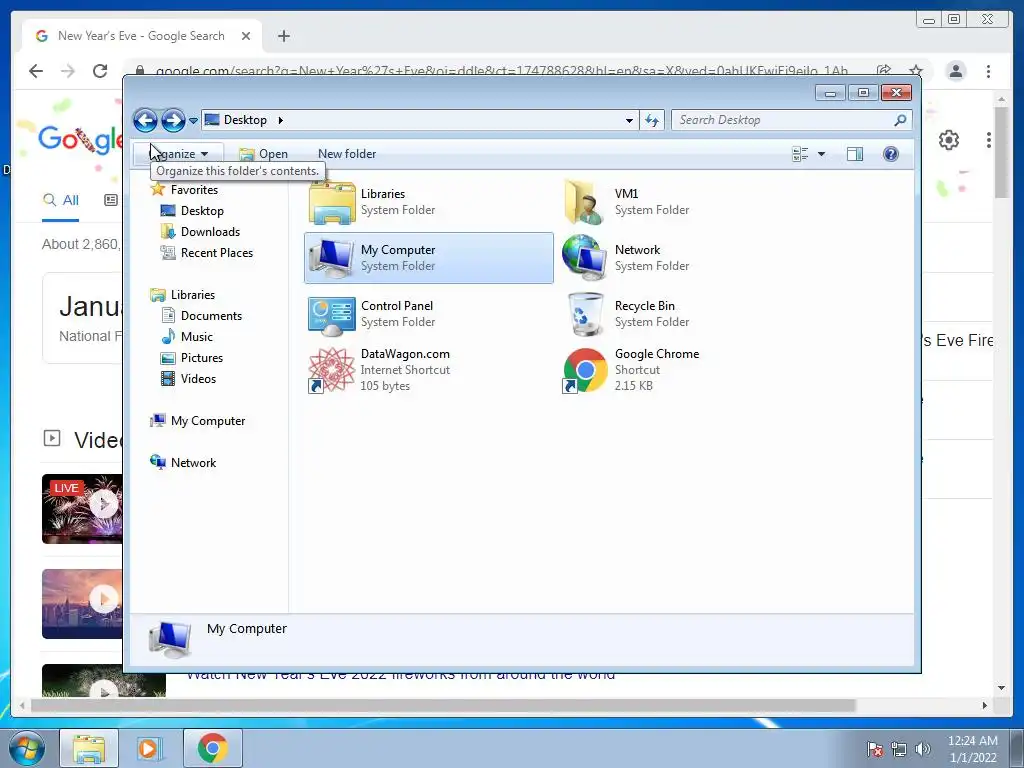1024x768 pixels.
Task: Select Desktop under Favorites
Action: click(x=202, y=211)
